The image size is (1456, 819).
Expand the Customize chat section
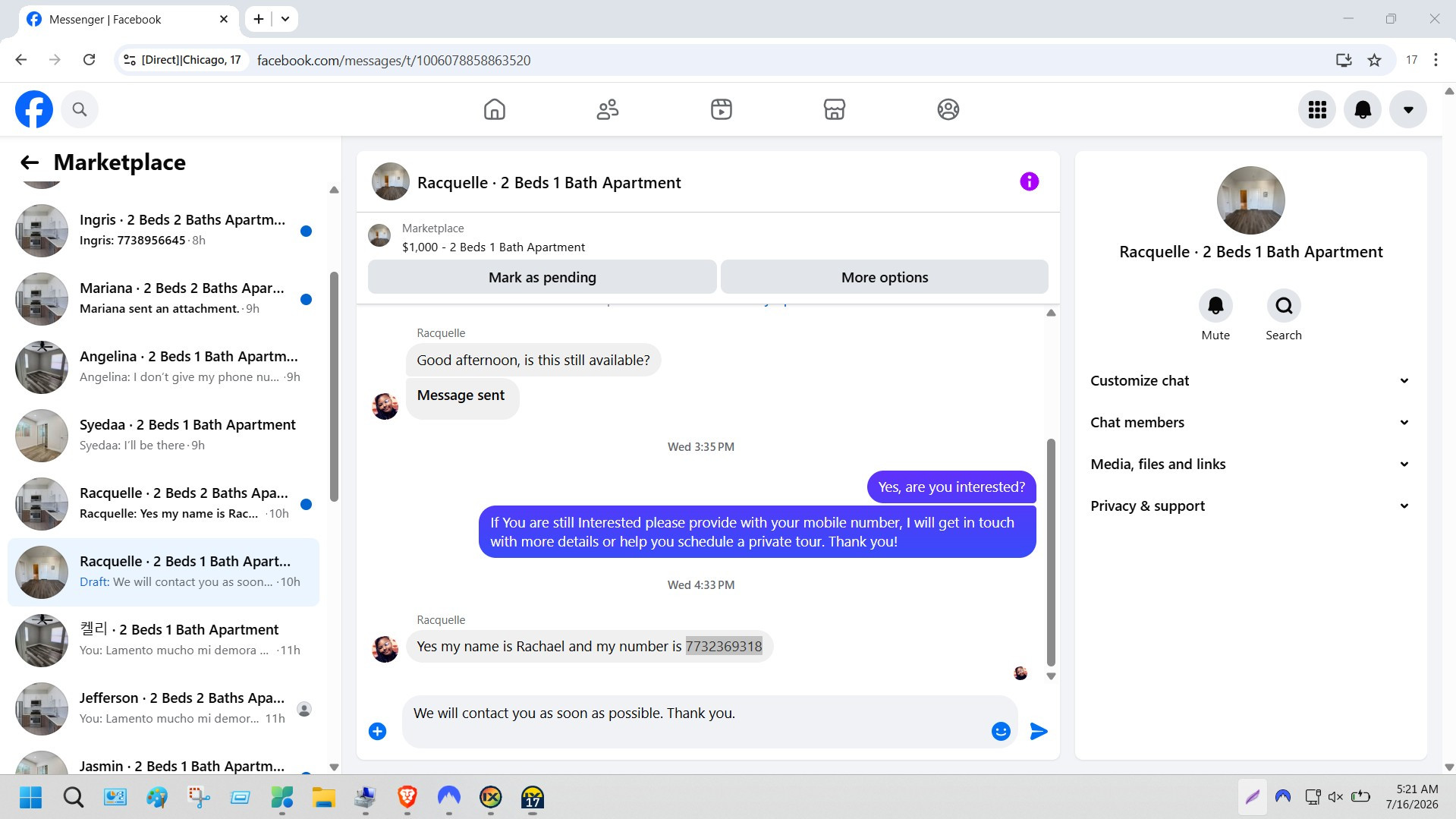coord(1250,381)
